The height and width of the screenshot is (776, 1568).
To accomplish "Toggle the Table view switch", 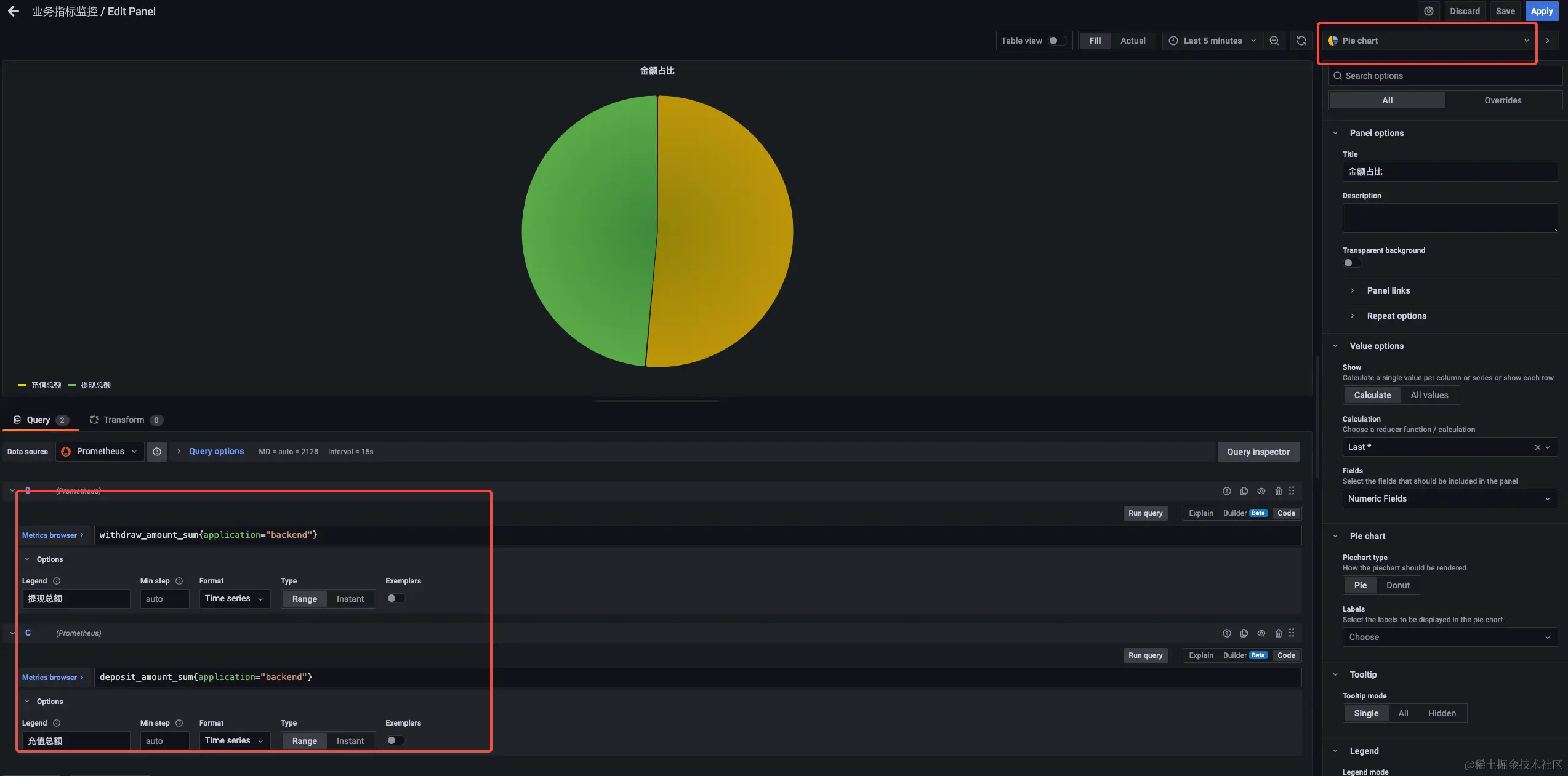I will (1057, 41).
